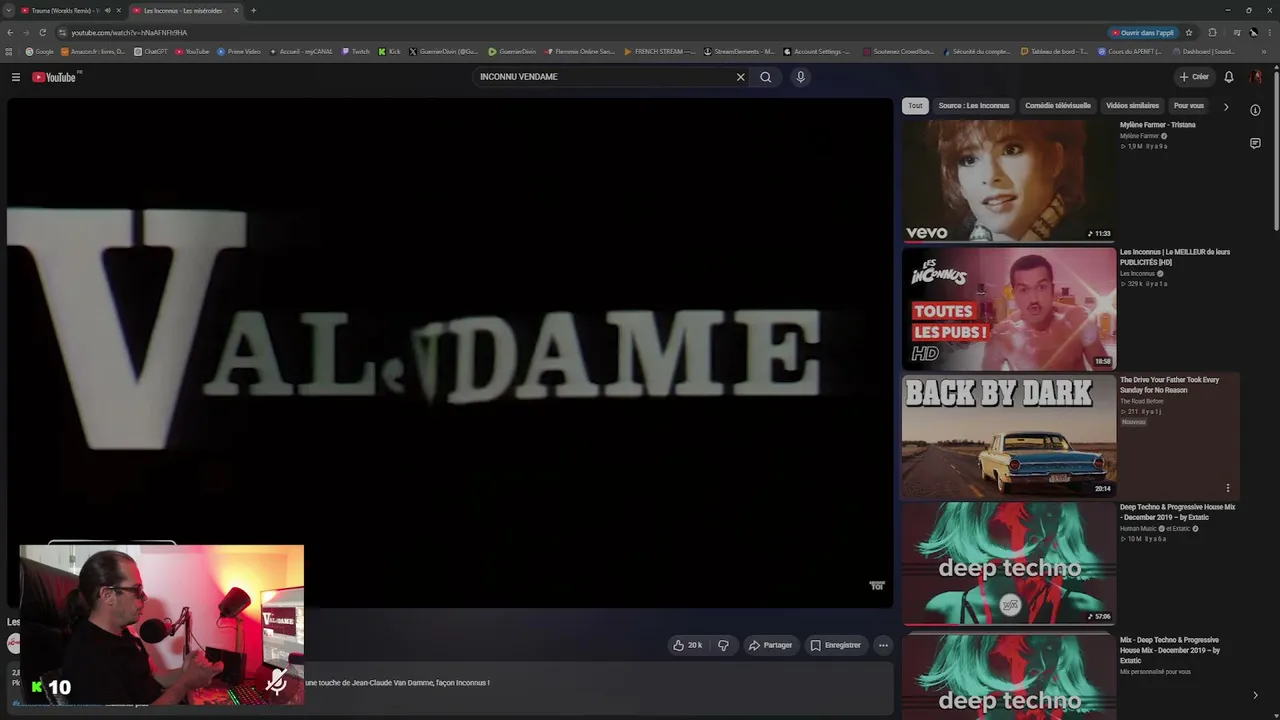Open the Les Inconnus channel under the PUBLICITÉS video
The image size is (1280, 720).
point(1137,273)
